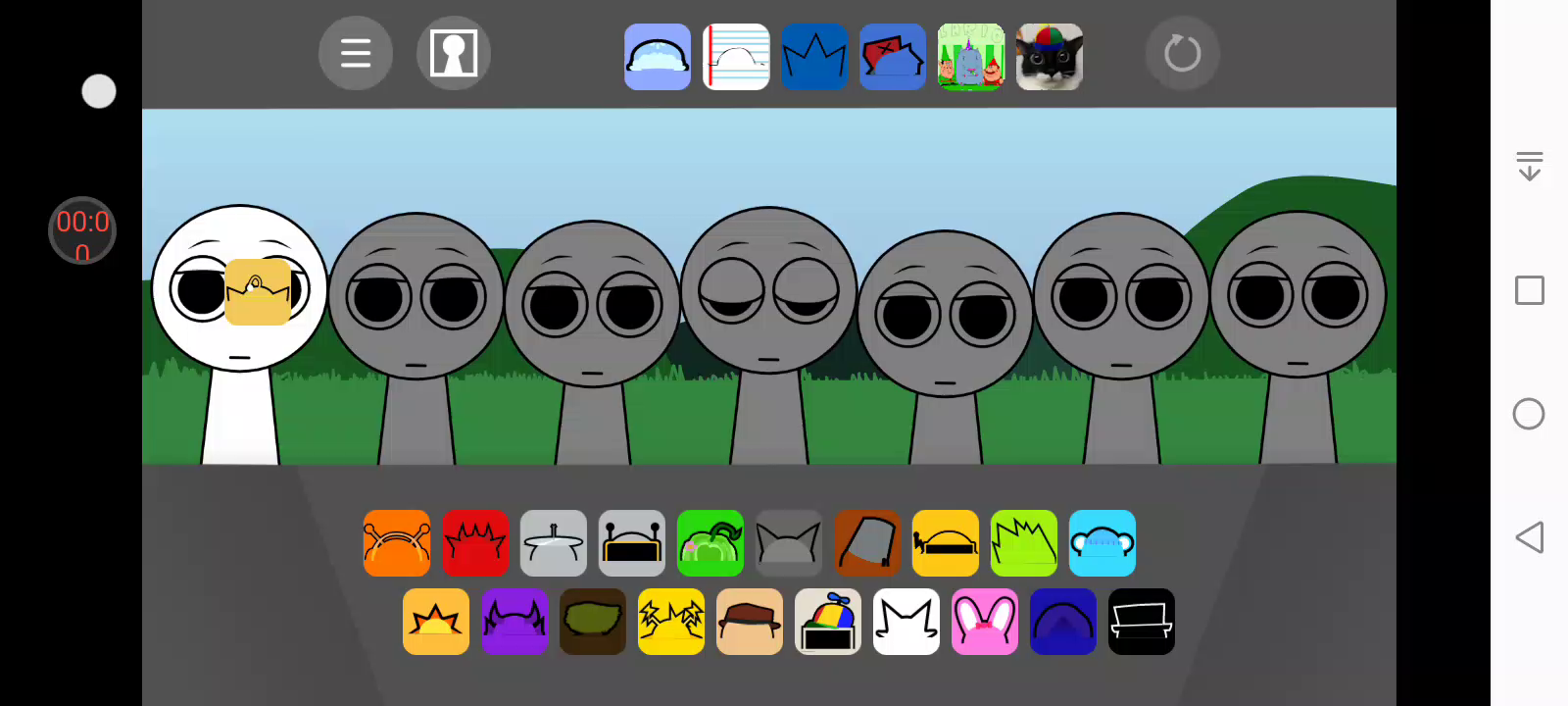This screenshot has height=706, width=1568.
Task: Choose the purple horned character icon
Action: tap(514, 622)
